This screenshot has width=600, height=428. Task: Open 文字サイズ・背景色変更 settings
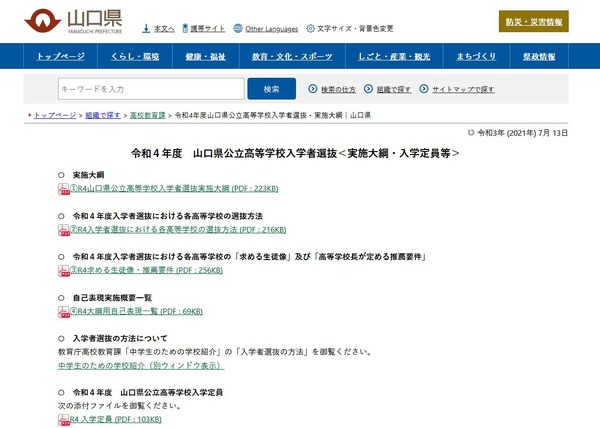tap(355, 29)
